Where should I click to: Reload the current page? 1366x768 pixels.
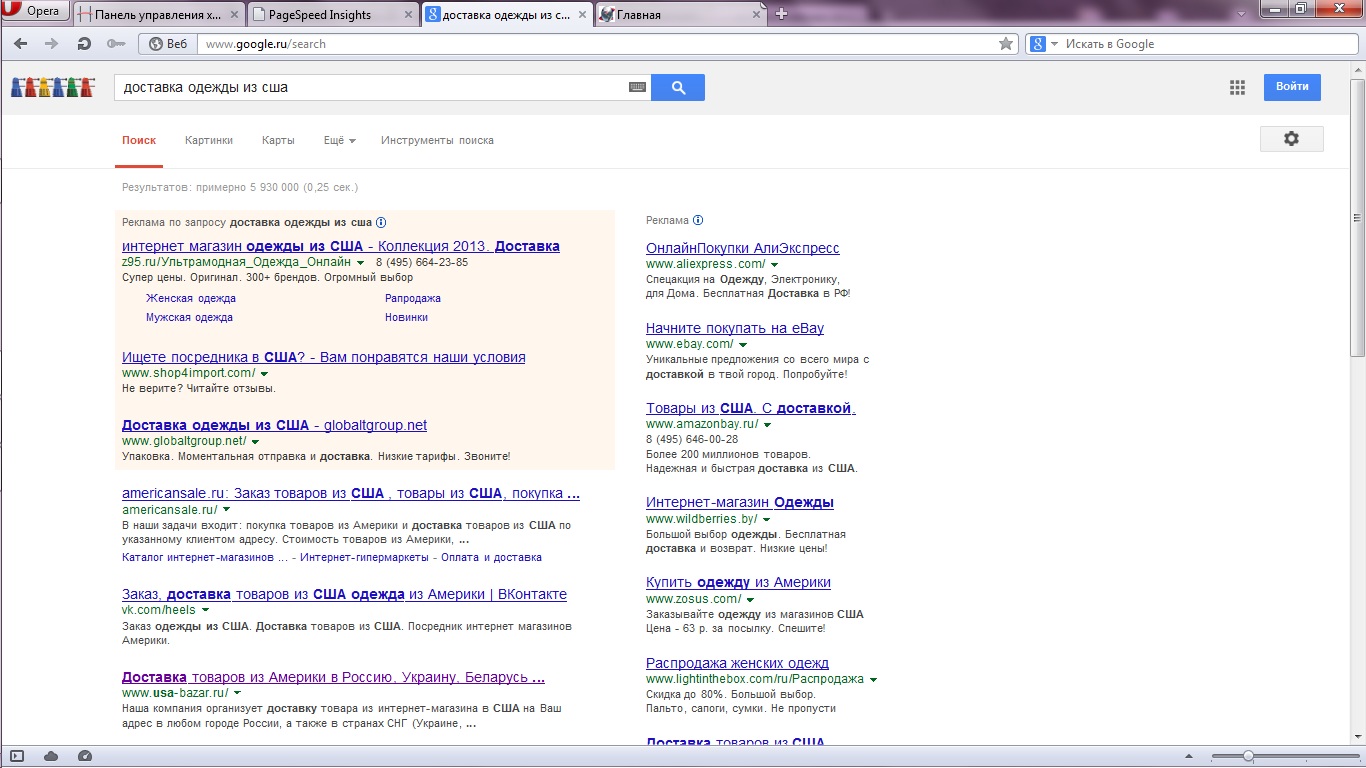pos(84,44)
